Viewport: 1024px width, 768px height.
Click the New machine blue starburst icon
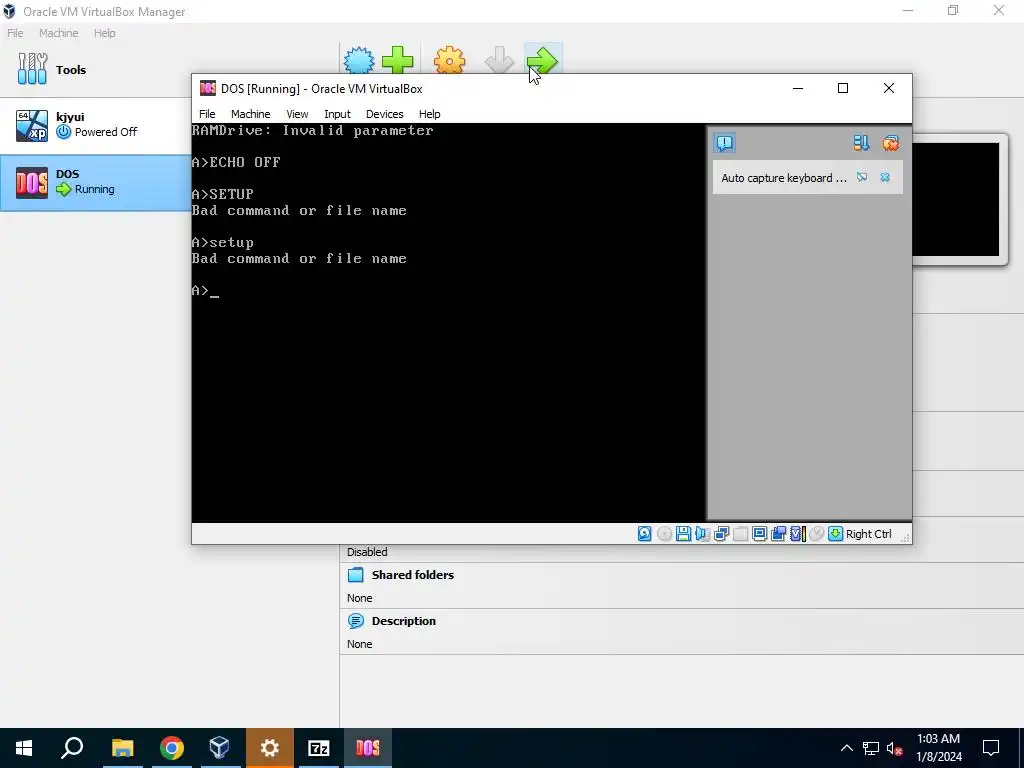[x=359, y=60]
